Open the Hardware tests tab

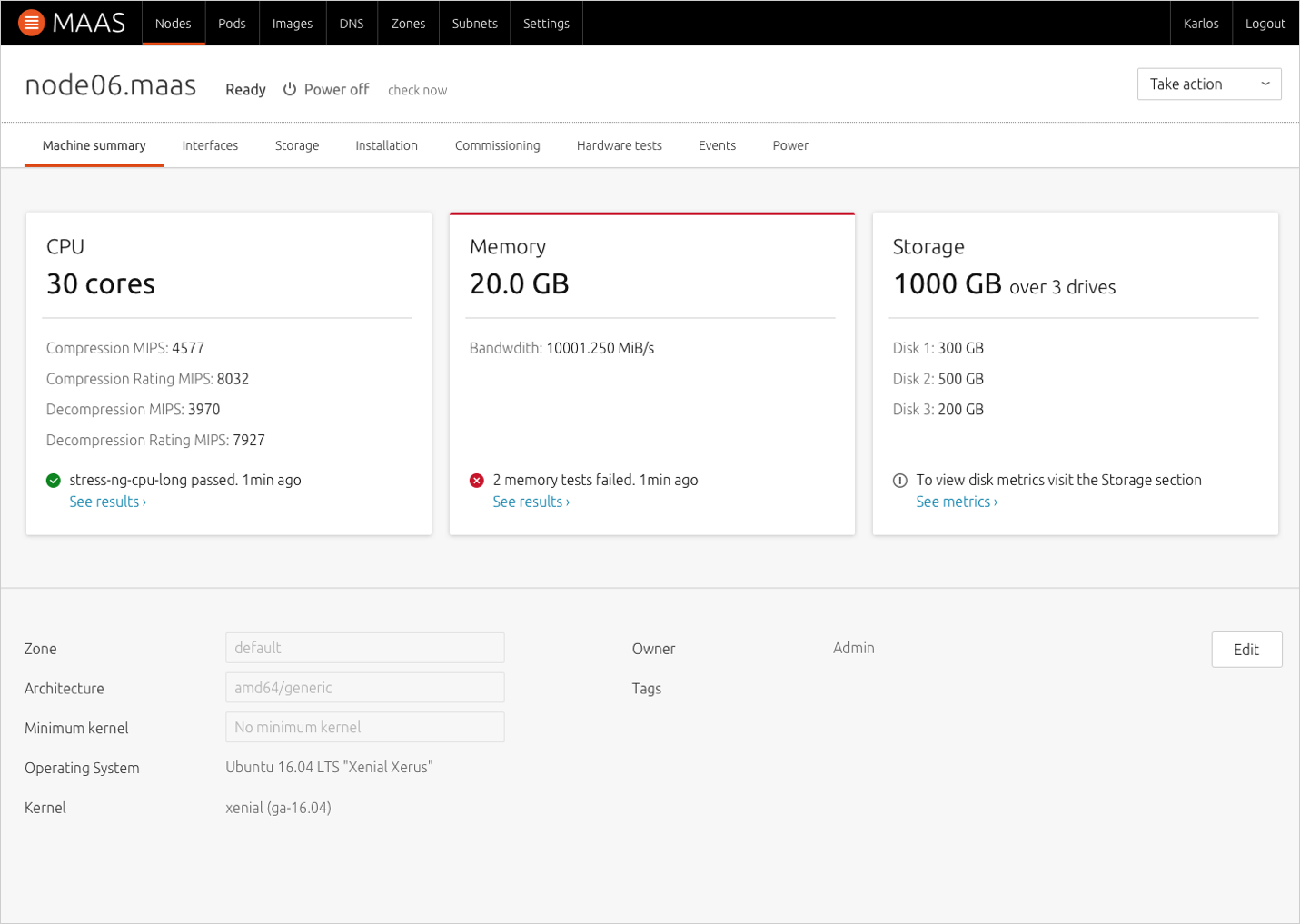(620, 145)
